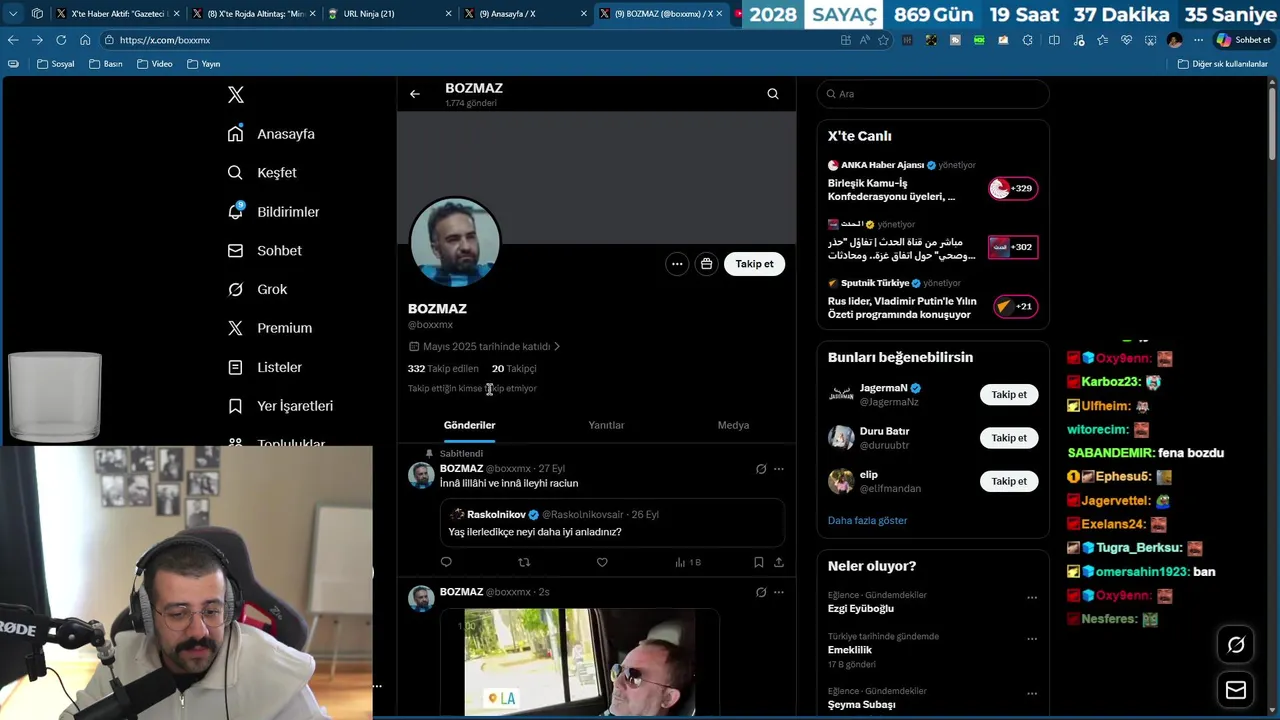Screen dimensions: 1280x720
Task: Open Sohbet et Copilot button
Action: 1243,40
